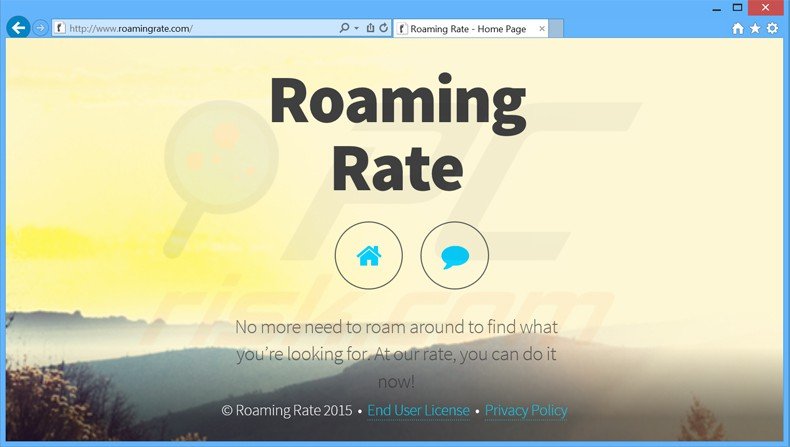Image resolution: width=790 pixels, height=447 pixels.
Task: Click the browser Home icon in toolbar
Action: pyautogui.click(x=738, y=28)
